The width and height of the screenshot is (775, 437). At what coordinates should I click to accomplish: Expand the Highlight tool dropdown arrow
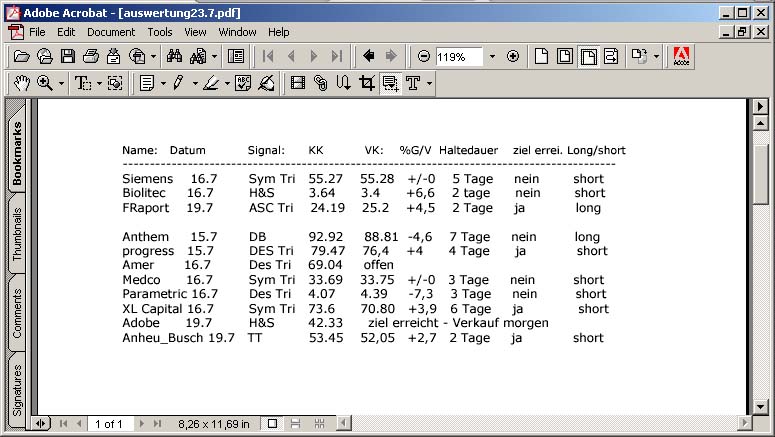(227, 84)
